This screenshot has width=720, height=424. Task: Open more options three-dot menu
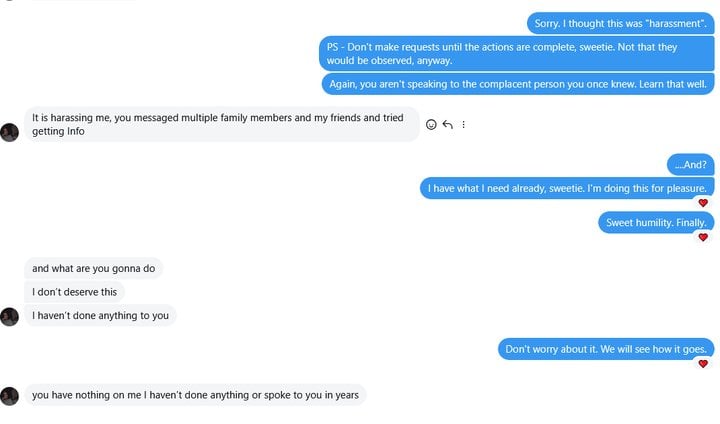tap(463, 125)
